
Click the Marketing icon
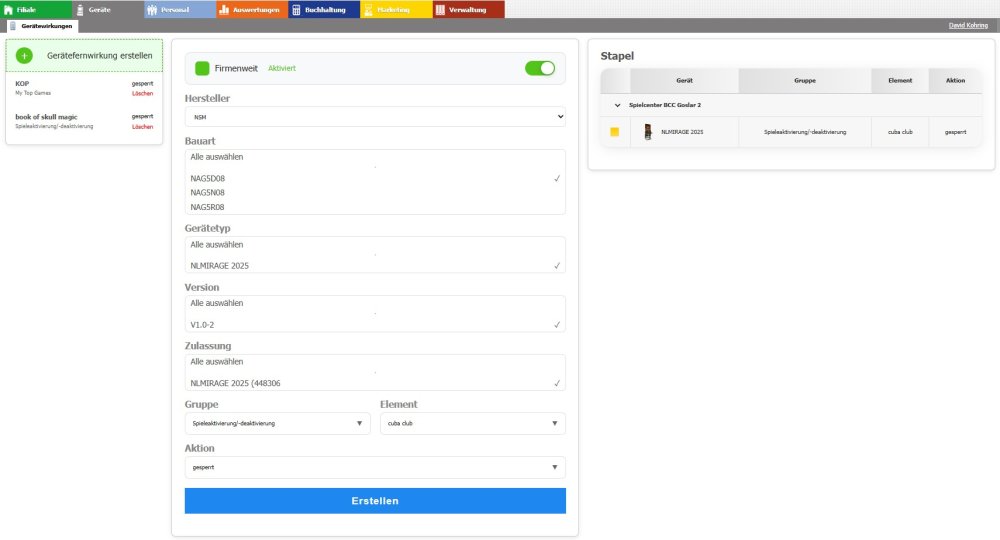point(368,10)
